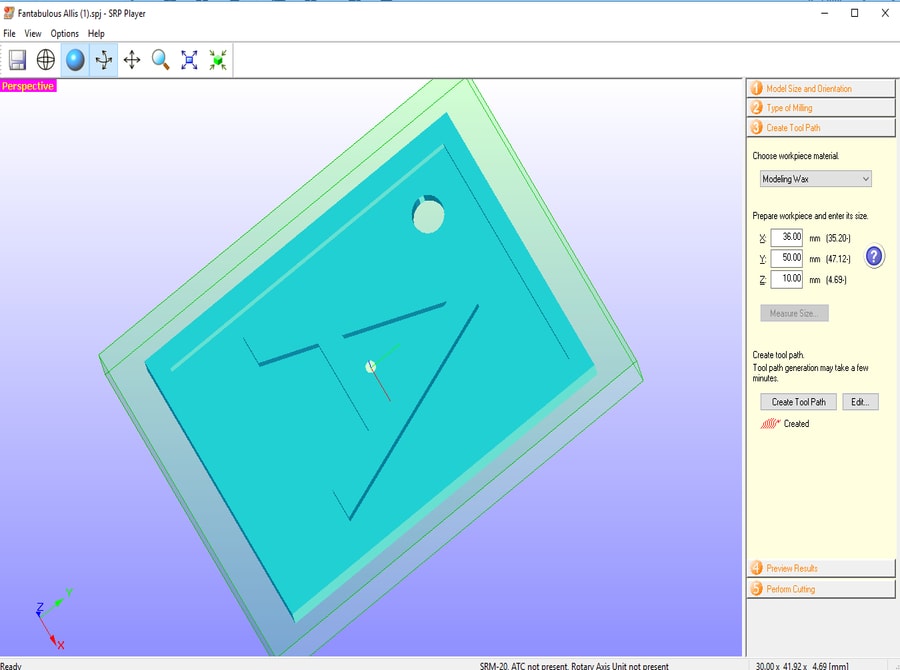Click the Ready status bar text
Image resolution: width=900 pixels, height=670 pixels.
pos(11,665)
